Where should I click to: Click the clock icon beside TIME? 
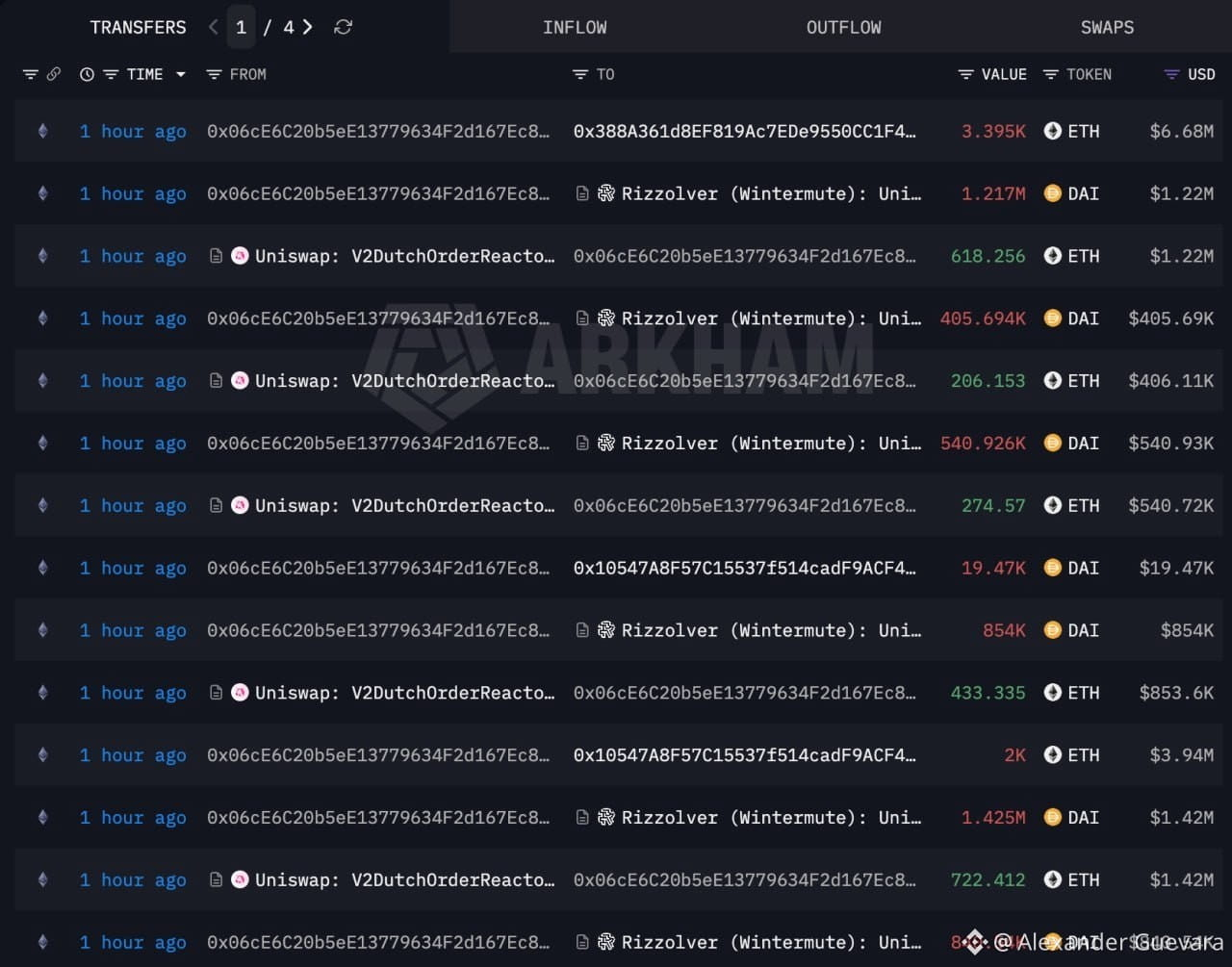point(87,74)
